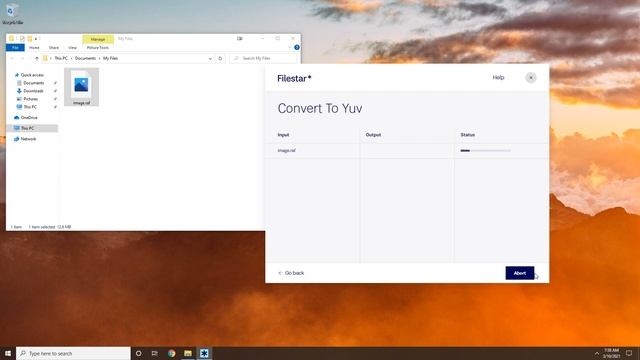Screen dimensions: 640x360
Task: Open the Windows Start menu
Action: [8, 353]
